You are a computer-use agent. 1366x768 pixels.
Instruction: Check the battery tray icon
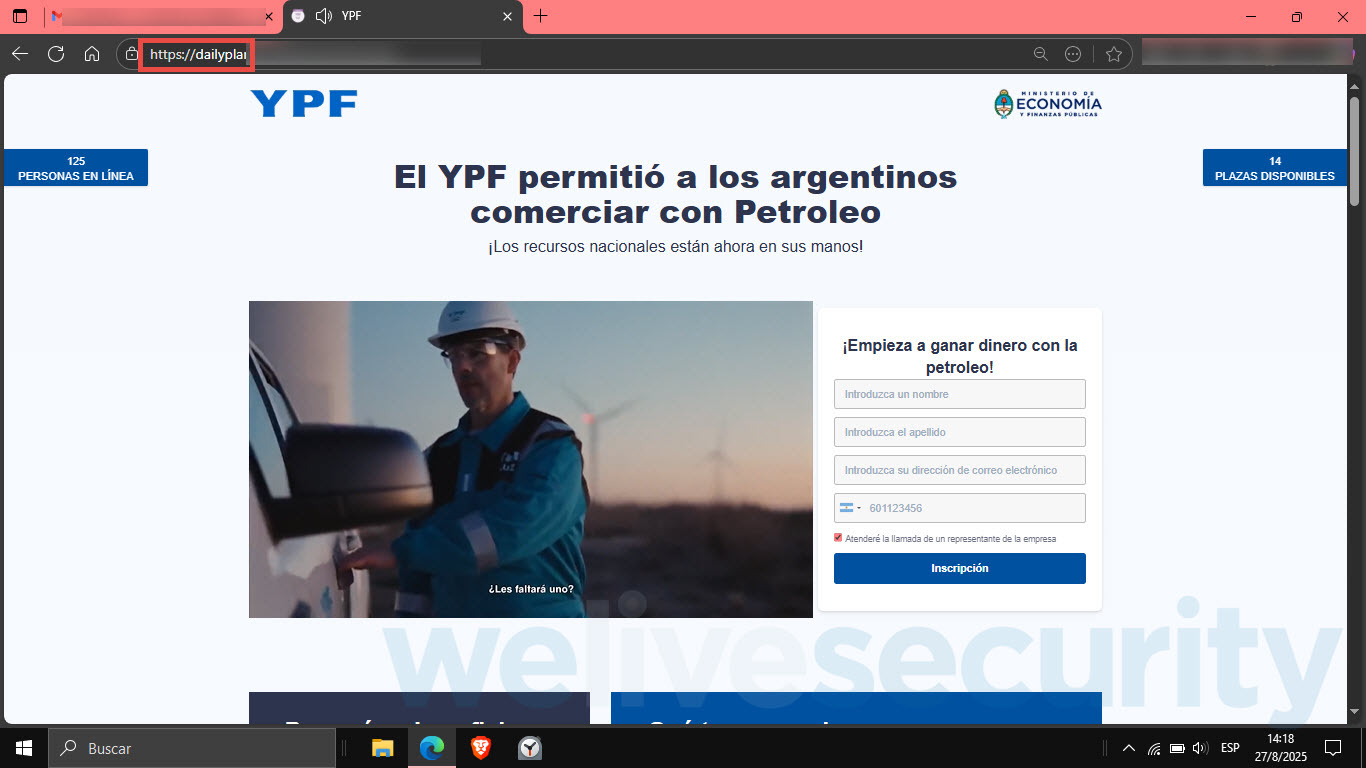point(1177,748)
